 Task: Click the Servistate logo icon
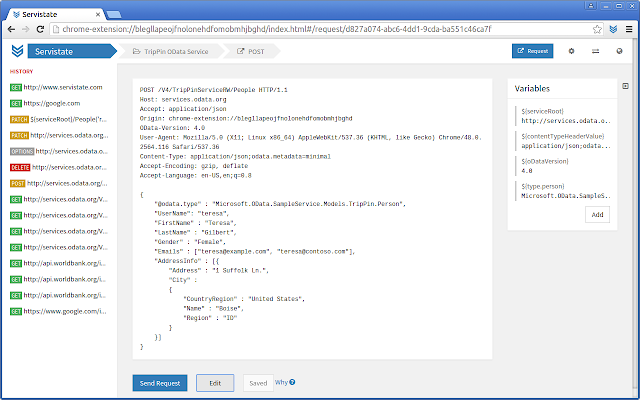[x=17, y=51]
